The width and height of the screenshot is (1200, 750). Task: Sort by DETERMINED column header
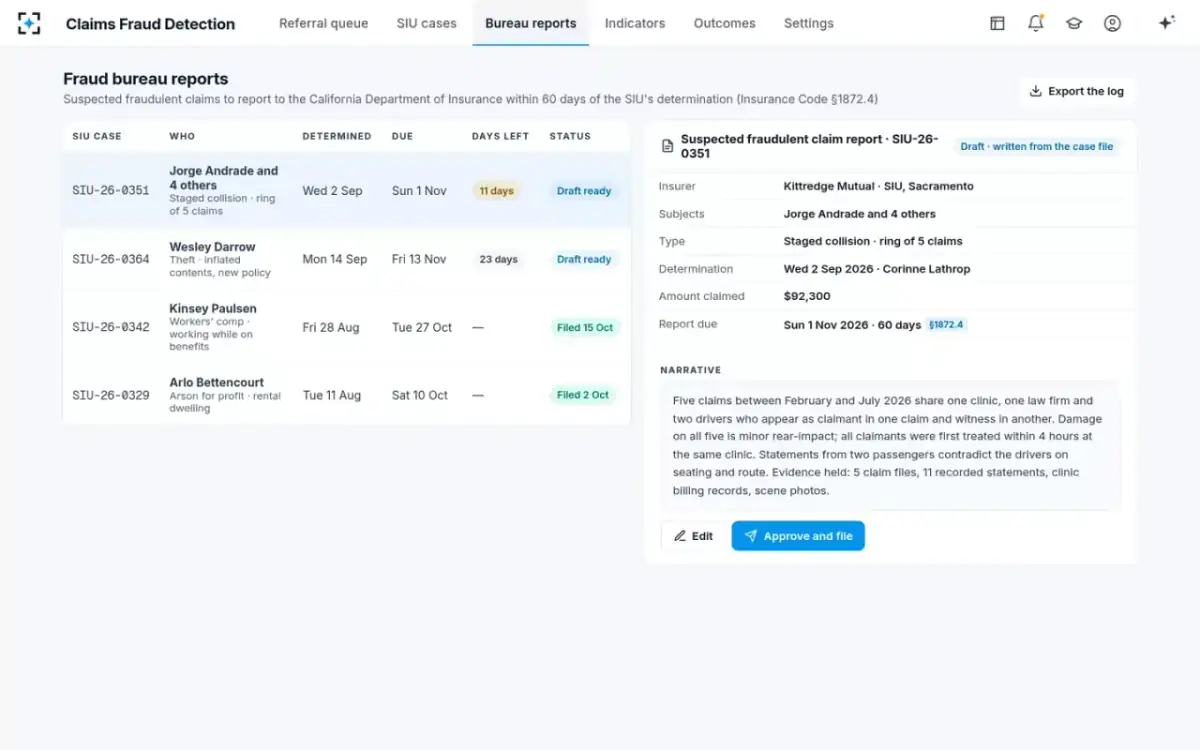click(337, 136)
